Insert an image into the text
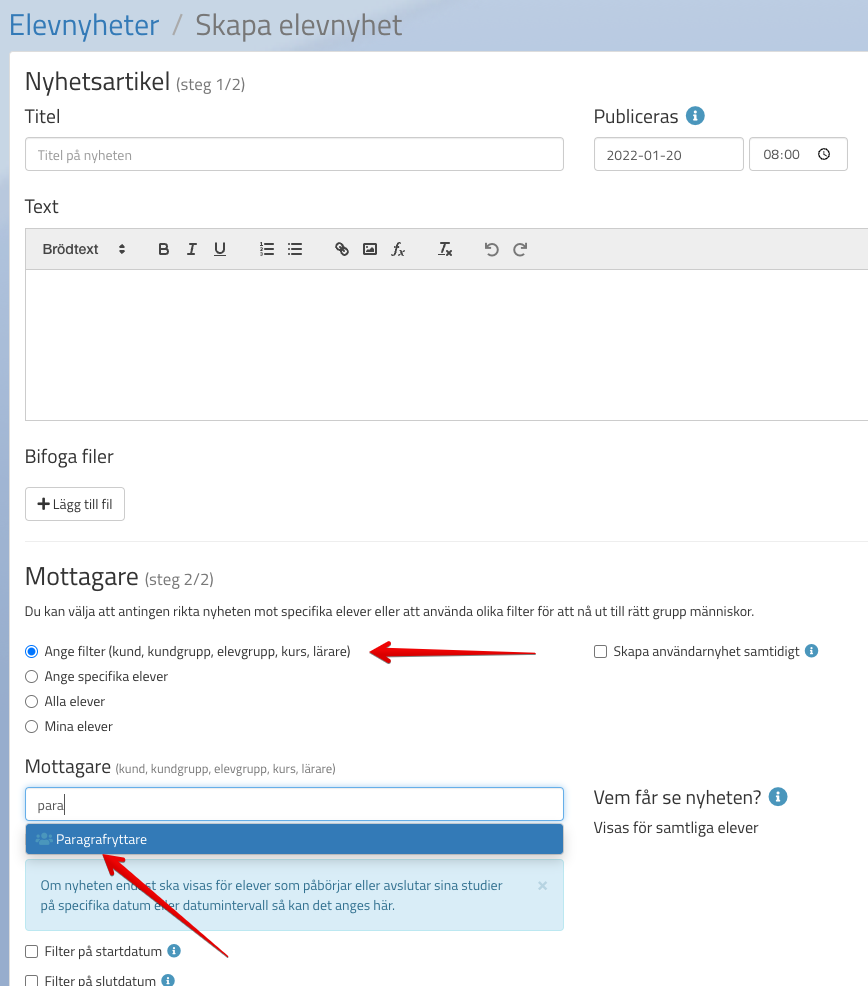The height and width of the screenshot is (986, 868). click(x=370, y=249)
